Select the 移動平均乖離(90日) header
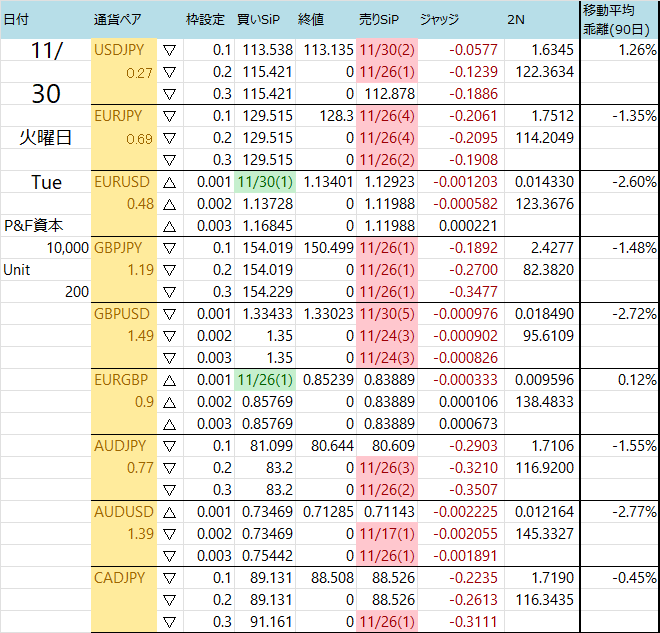The width and height of the screenshot is (660, 633). [x=616, y=19]
